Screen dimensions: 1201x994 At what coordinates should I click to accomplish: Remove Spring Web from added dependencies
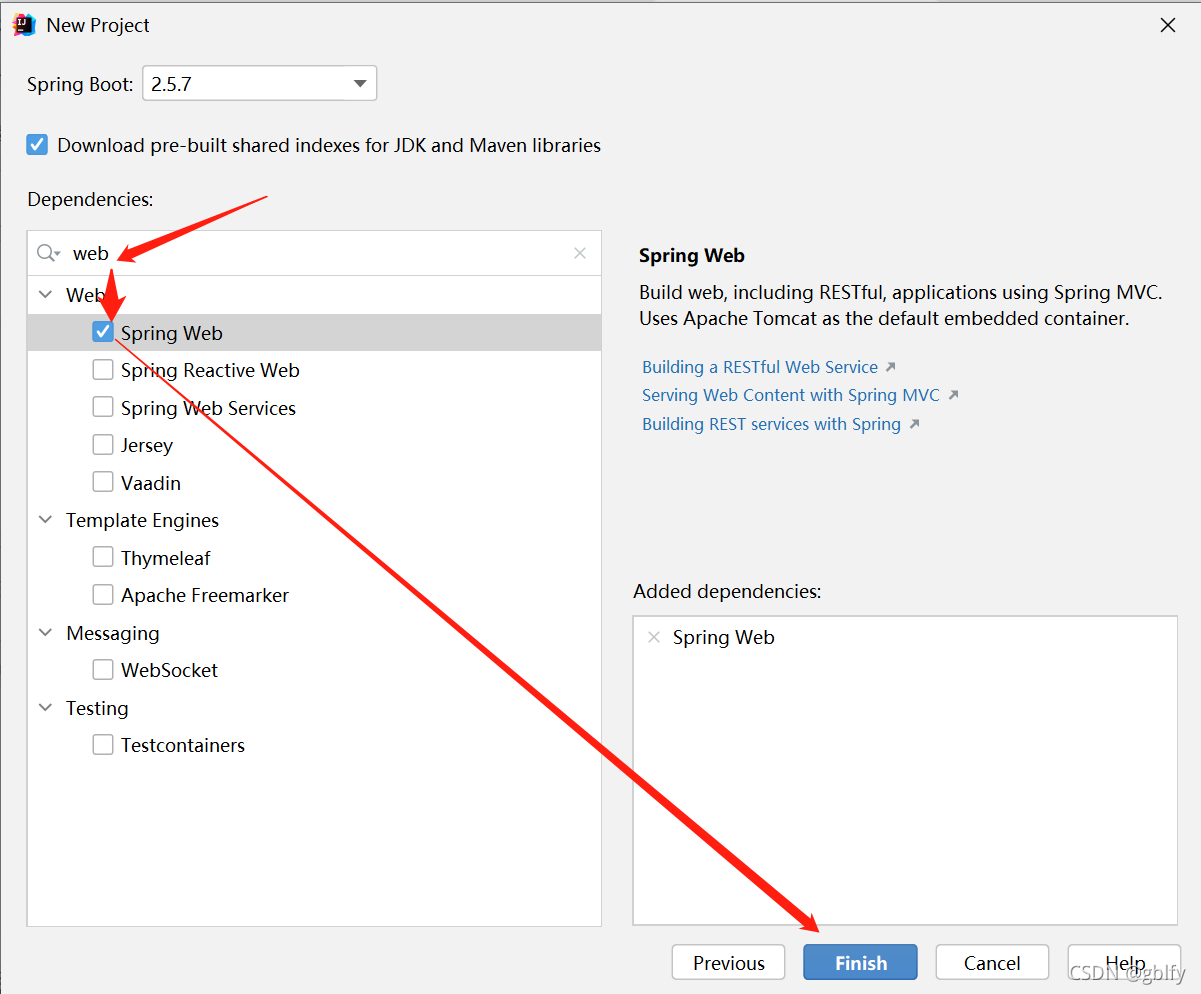coord(654,637)
